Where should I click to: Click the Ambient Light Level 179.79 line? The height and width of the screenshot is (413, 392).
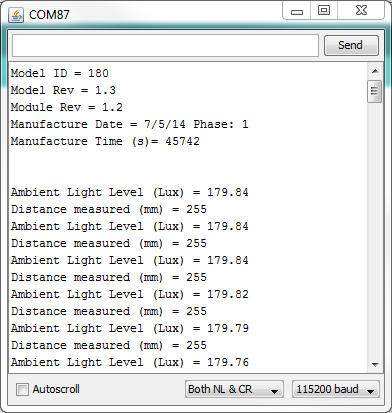[x=130, y=328]
